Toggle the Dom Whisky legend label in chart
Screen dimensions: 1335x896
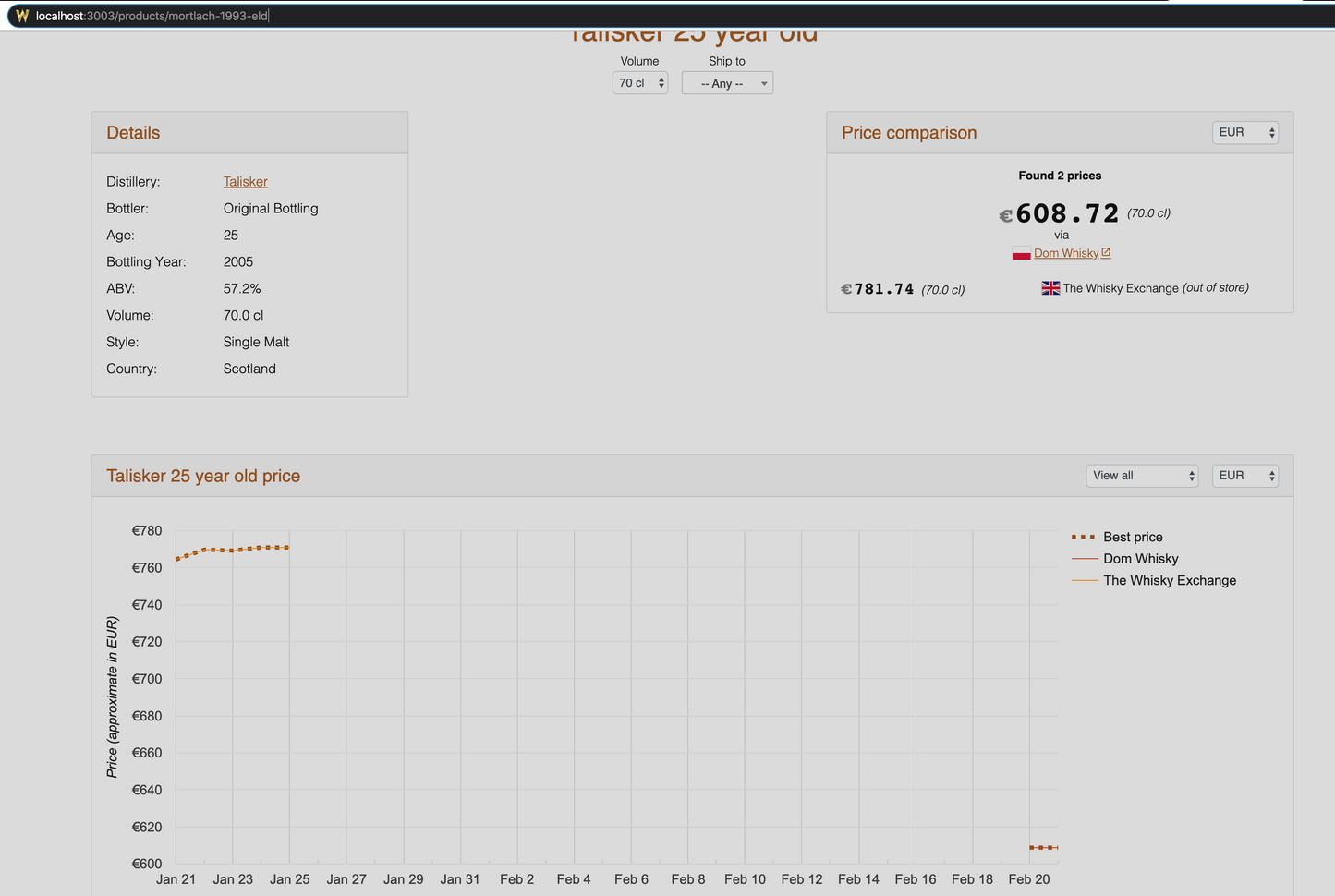pyautogui.click(x=1140, y=559)
